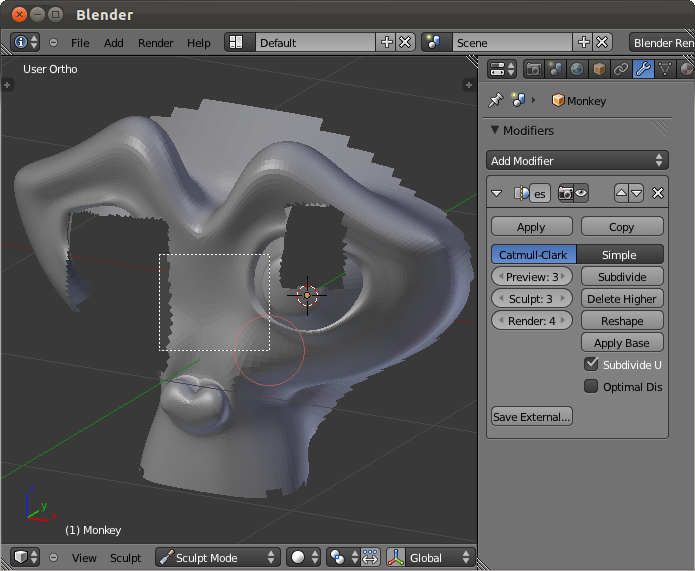Open the Object properties cube icon
Viewport: 695px width, 571px height.
[x=599, y=69]
